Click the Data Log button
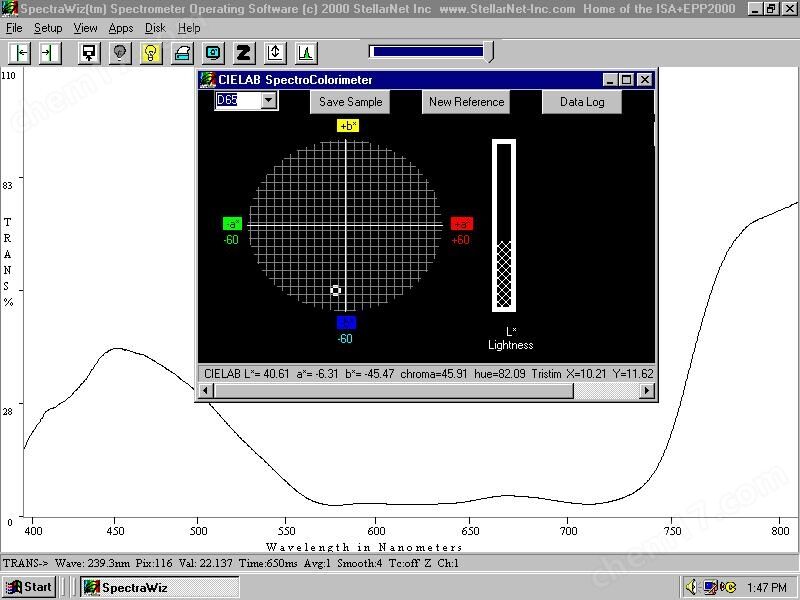This screenshot has height=600, width=800. point(582,102)
